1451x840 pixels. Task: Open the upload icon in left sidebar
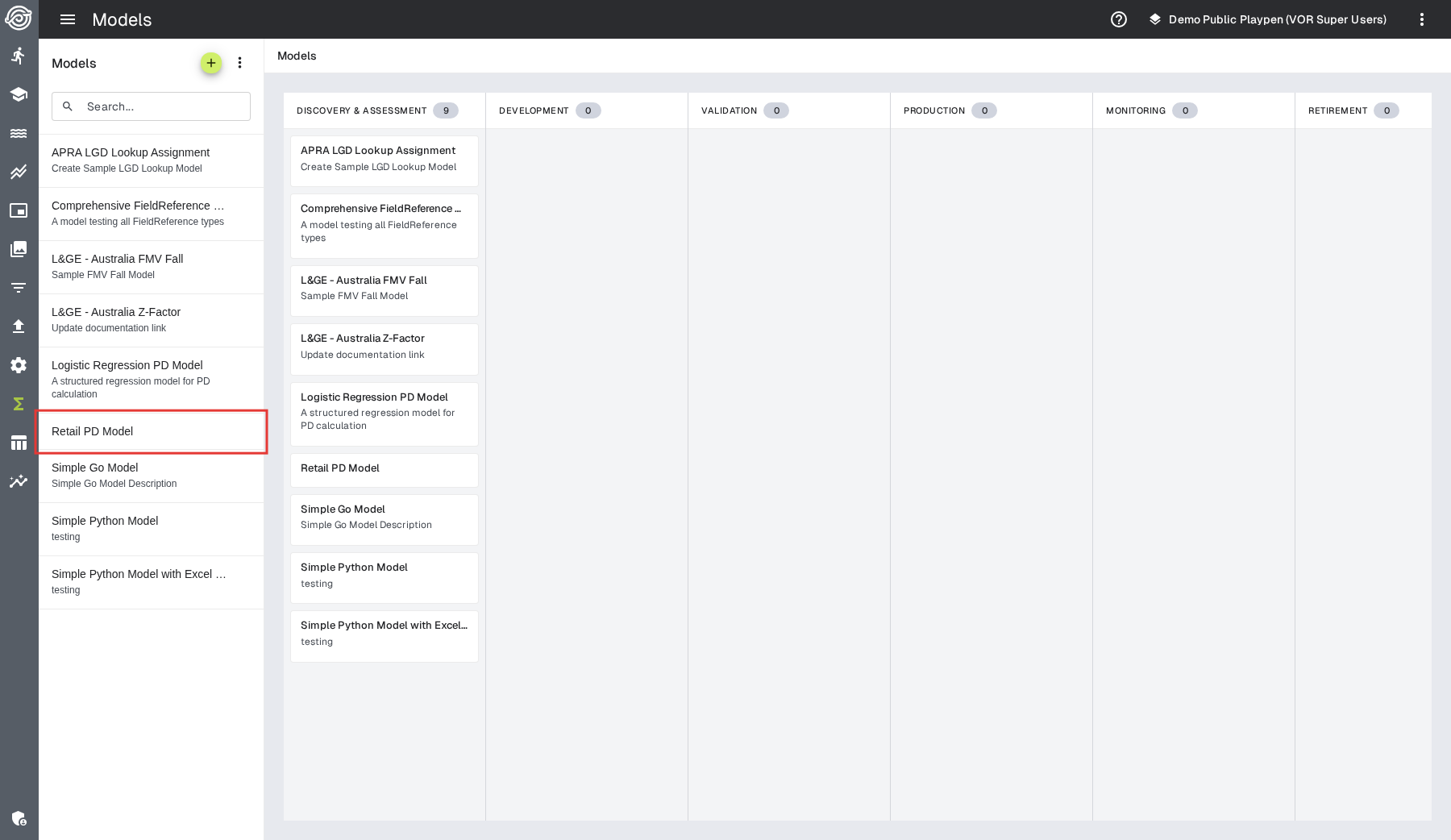(19, 326)
